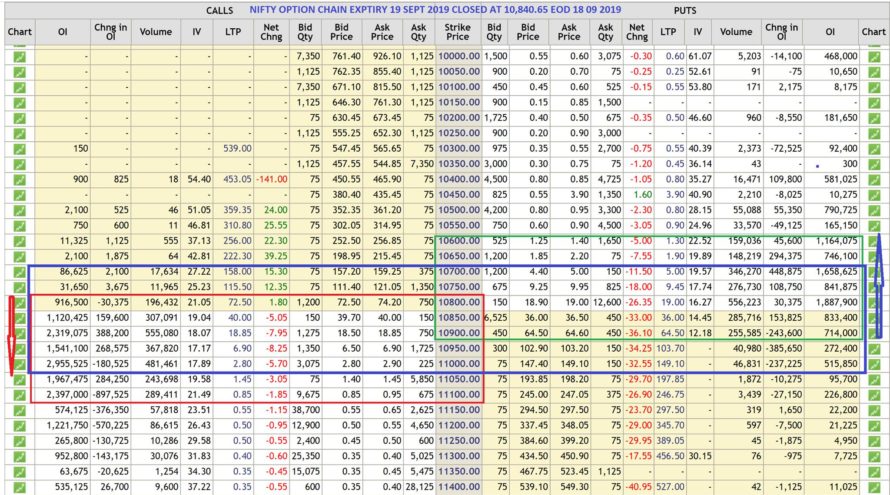Screen dimensions: 890x495
Task: Select the puts ask quantity 12,600
Action: [x=606, y=303]
